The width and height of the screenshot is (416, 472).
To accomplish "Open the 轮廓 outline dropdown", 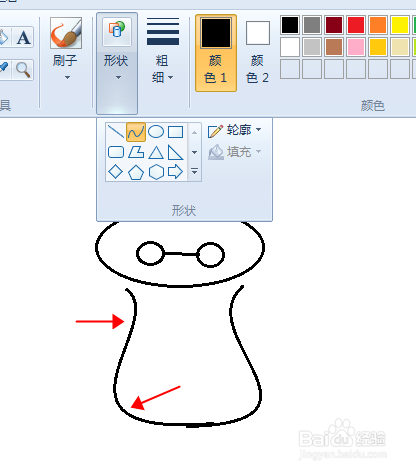I will (235, 130).
